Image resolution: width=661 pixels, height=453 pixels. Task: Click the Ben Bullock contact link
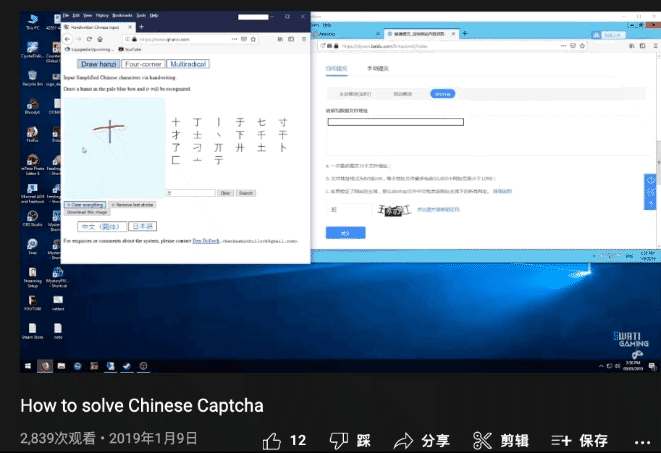207,241
